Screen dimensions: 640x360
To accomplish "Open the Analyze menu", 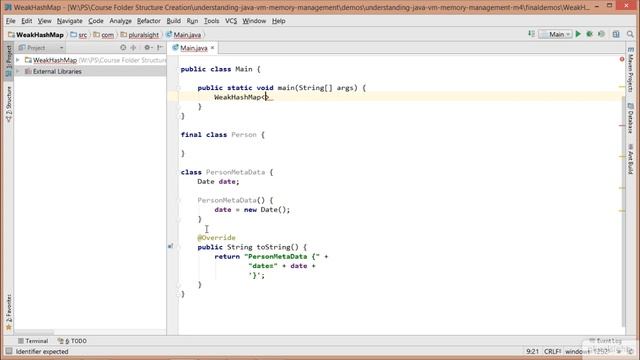I will [120, 21].
